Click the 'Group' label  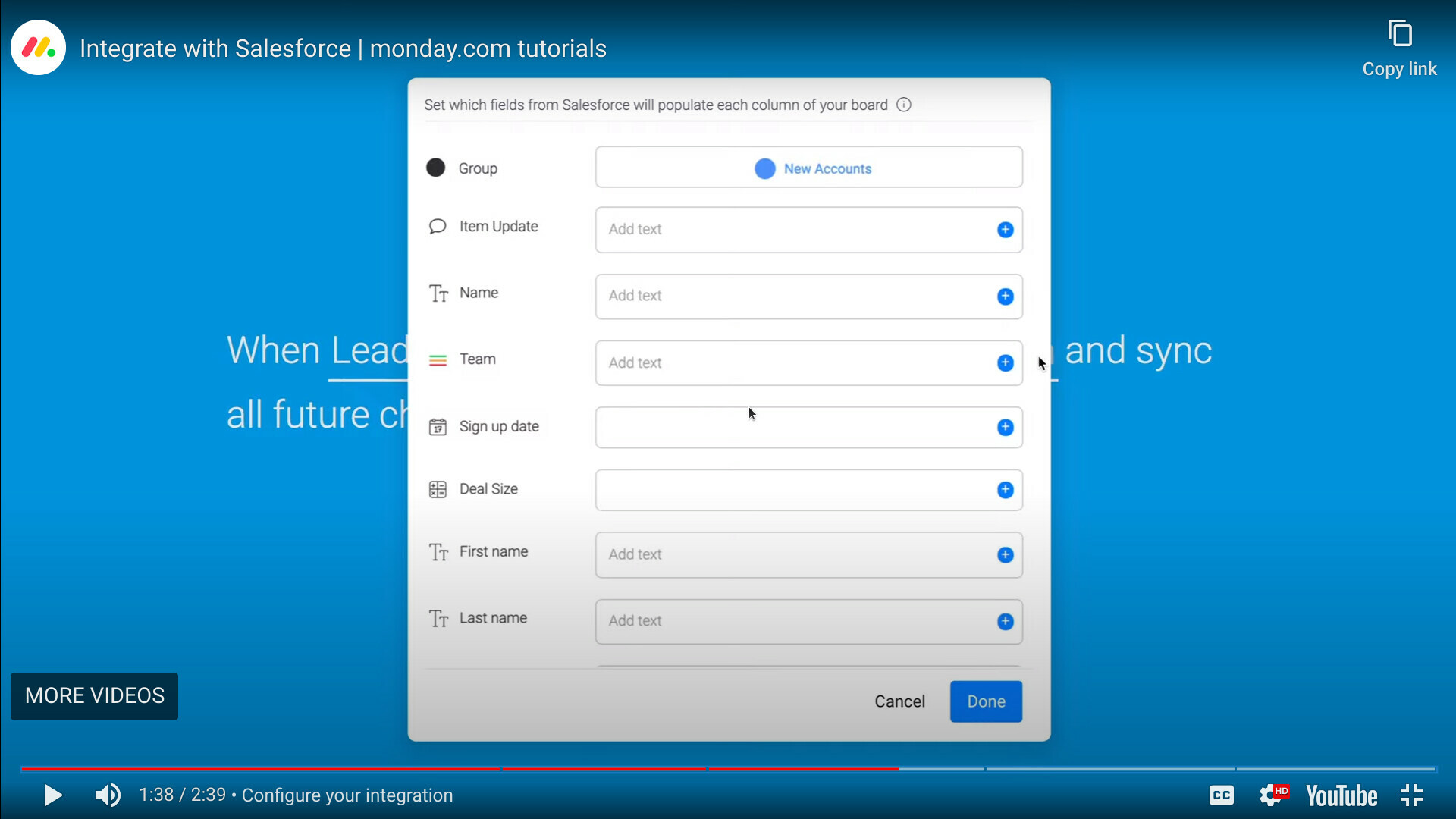[x=478, y=169]
